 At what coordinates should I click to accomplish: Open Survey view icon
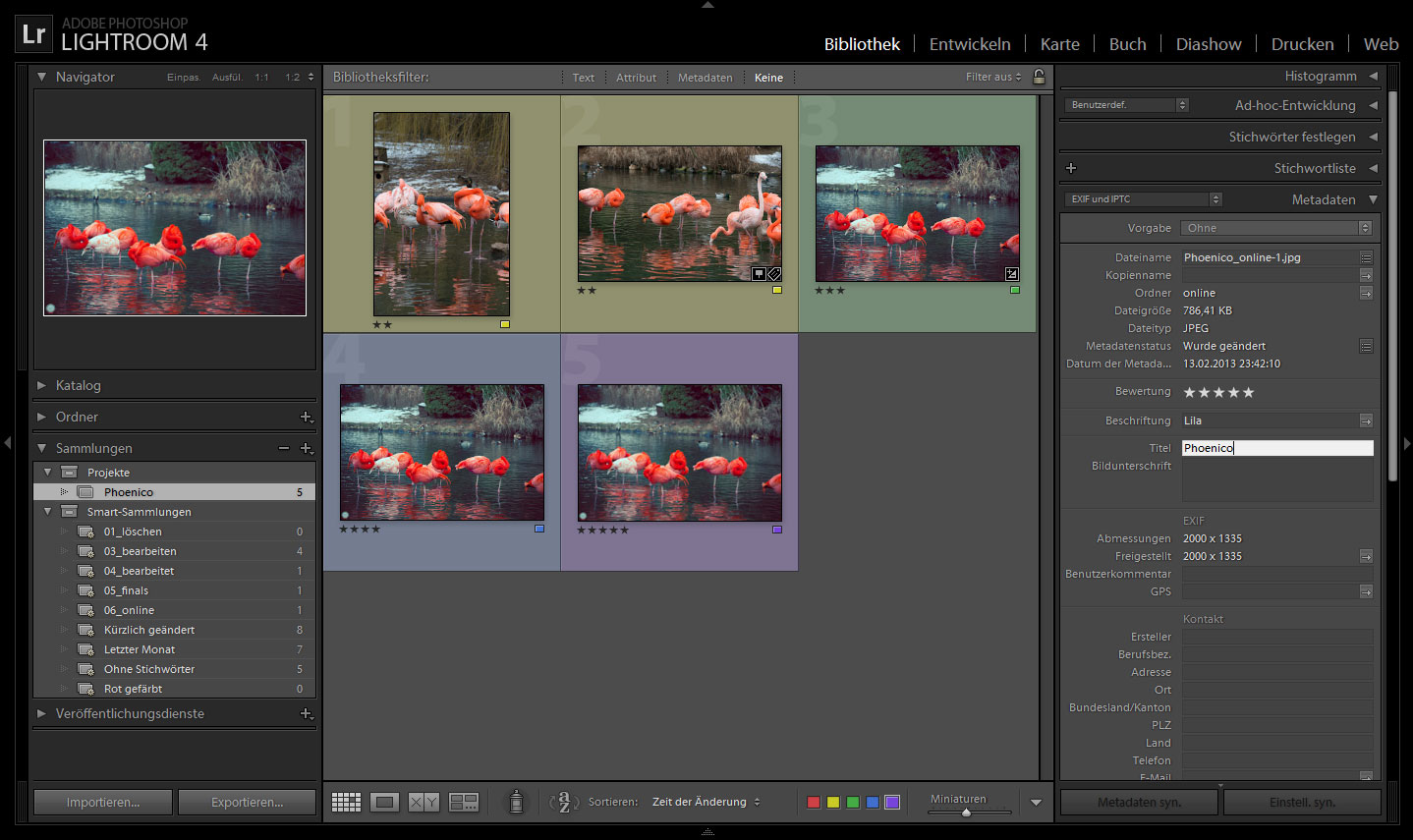[463, 803]
